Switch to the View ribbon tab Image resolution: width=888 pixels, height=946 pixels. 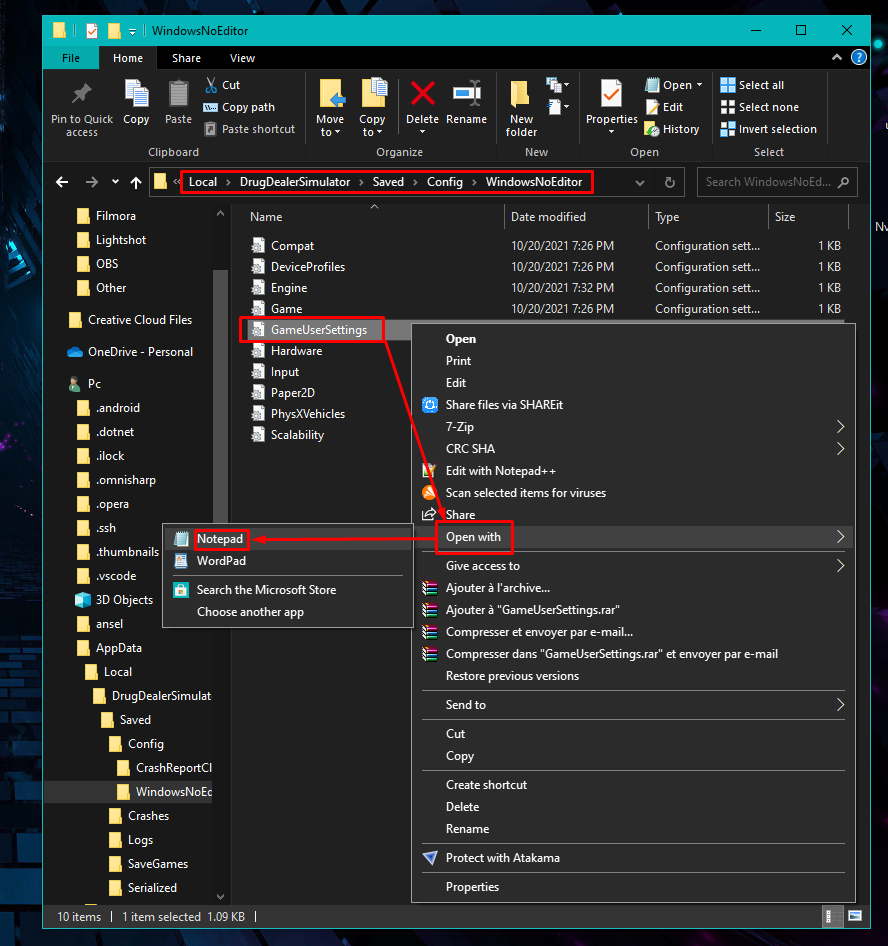[x=242, y=58]
